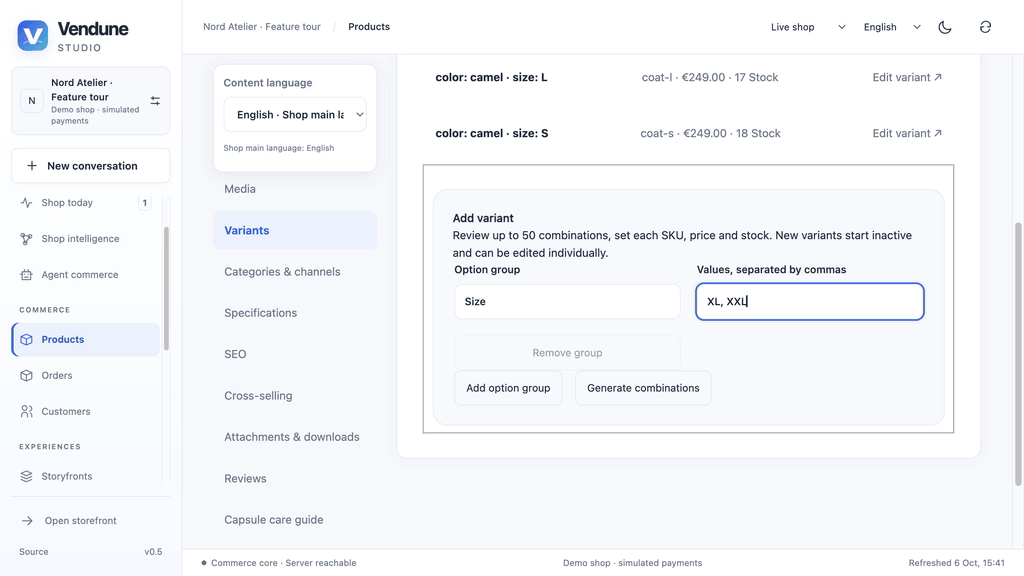Image resolution: width=1024 pixels, height=576 pixels.
Task: Open the English language dropdown
Action: [892, 27]
